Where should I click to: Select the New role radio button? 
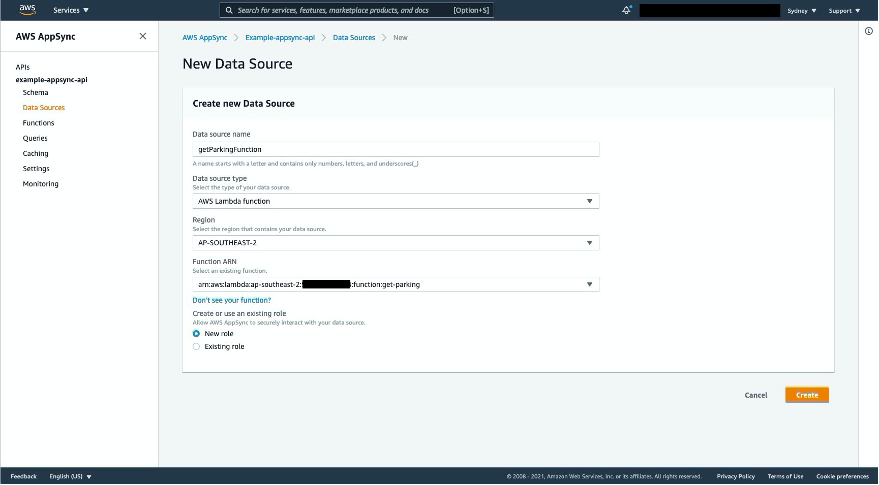pos(196,334)
